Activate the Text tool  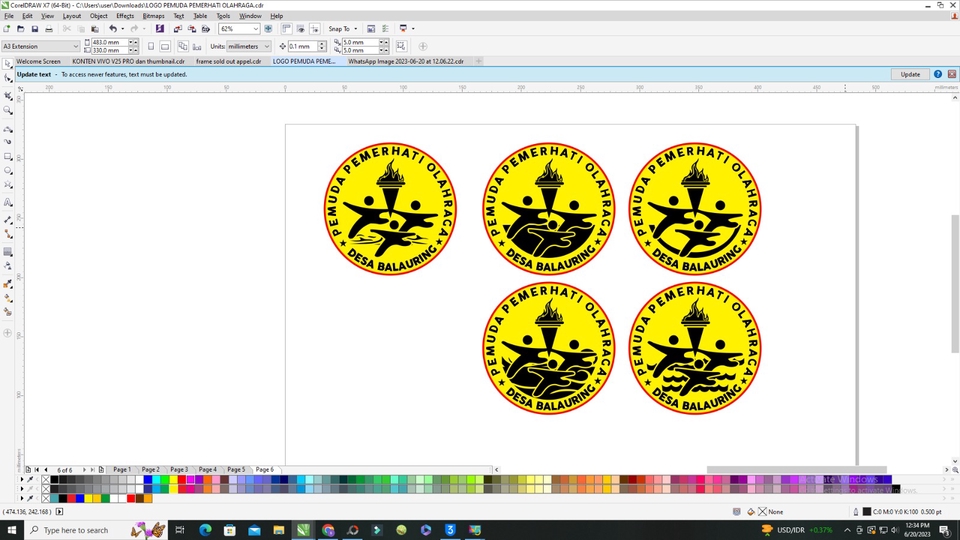[x=8, y=202]
